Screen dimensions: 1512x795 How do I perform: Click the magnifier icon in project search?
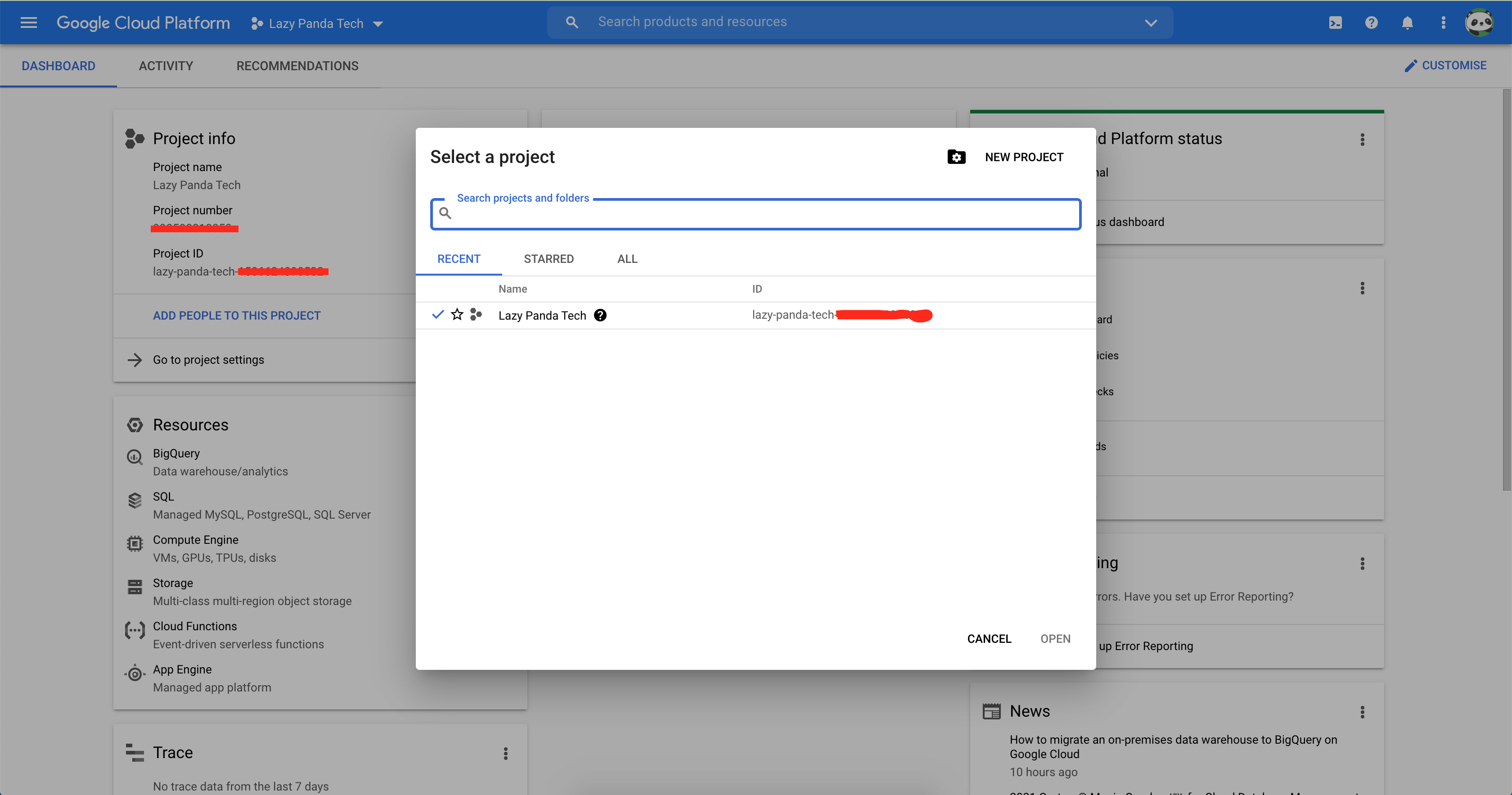pyautogui.click(x=445, y=213)
